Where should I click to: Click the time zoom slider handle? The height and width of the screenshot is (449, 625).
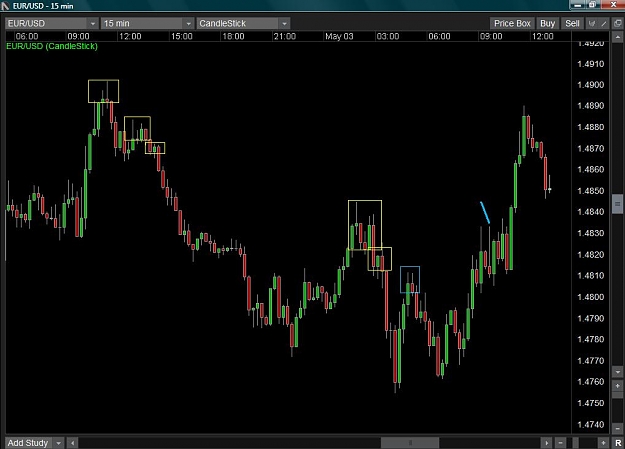pyautogui.click(x=575, y=443)
